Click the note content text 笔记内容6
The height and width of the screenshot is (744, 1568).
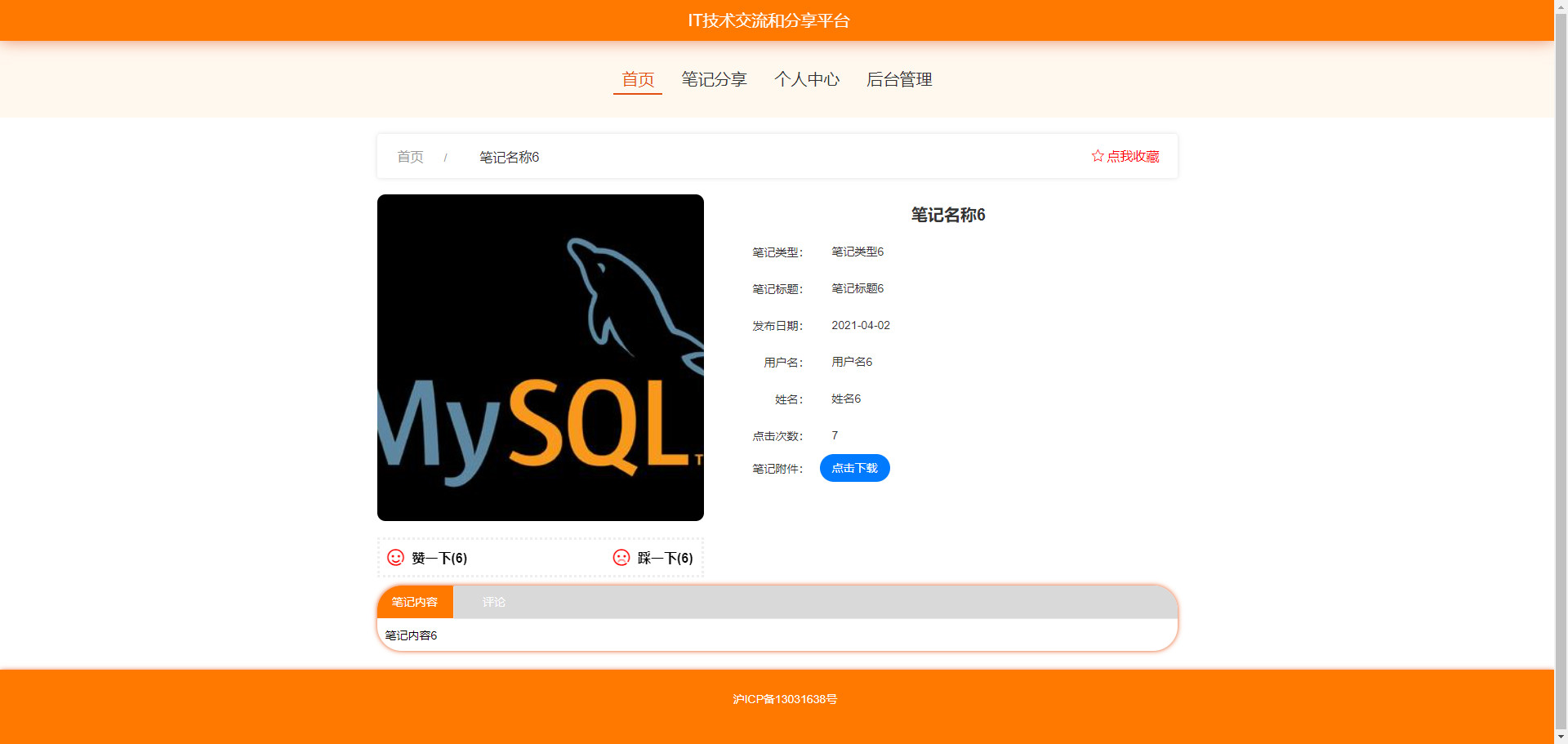[411, 635]
